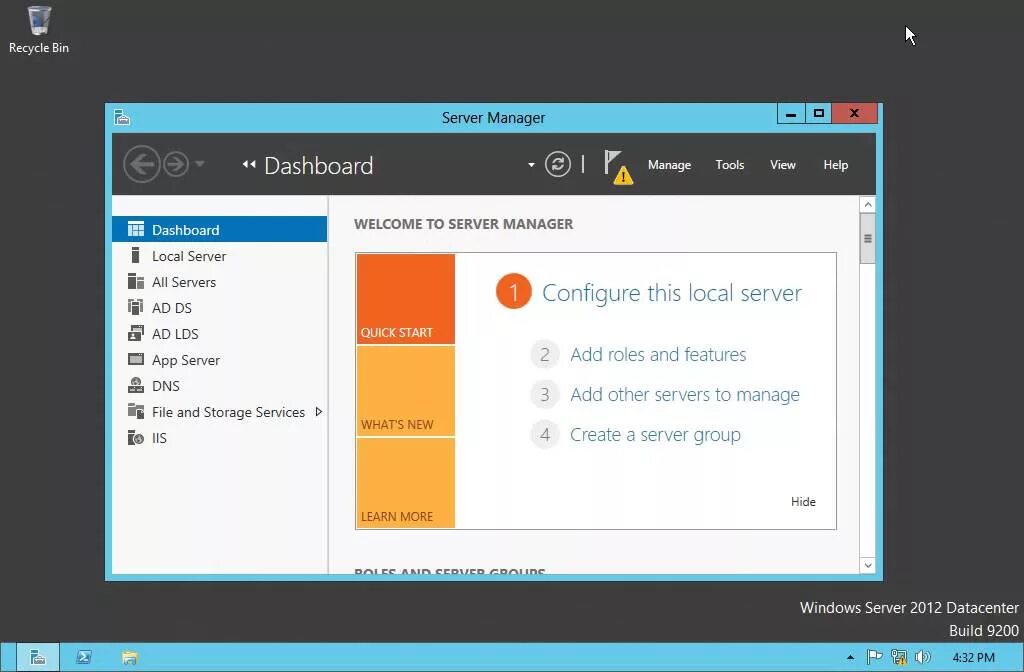This screenshot has width=1024, height=672.
Task: Launch PowerShell from the taskbar
Action: pos(84,657)
